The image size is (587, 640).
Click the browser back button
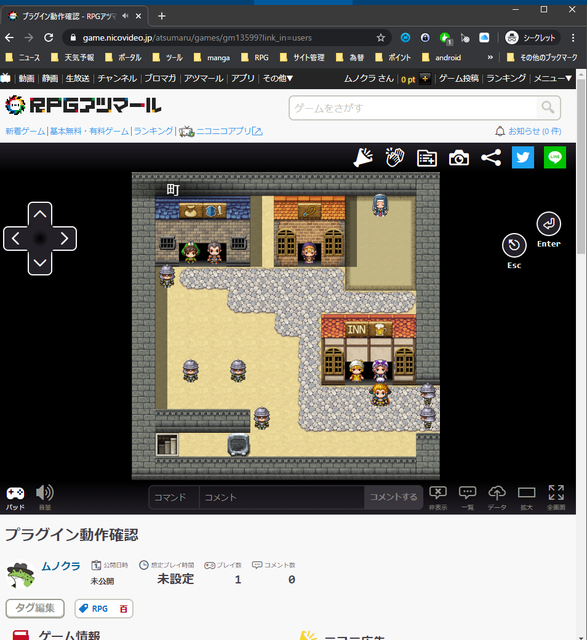(9, 38)
